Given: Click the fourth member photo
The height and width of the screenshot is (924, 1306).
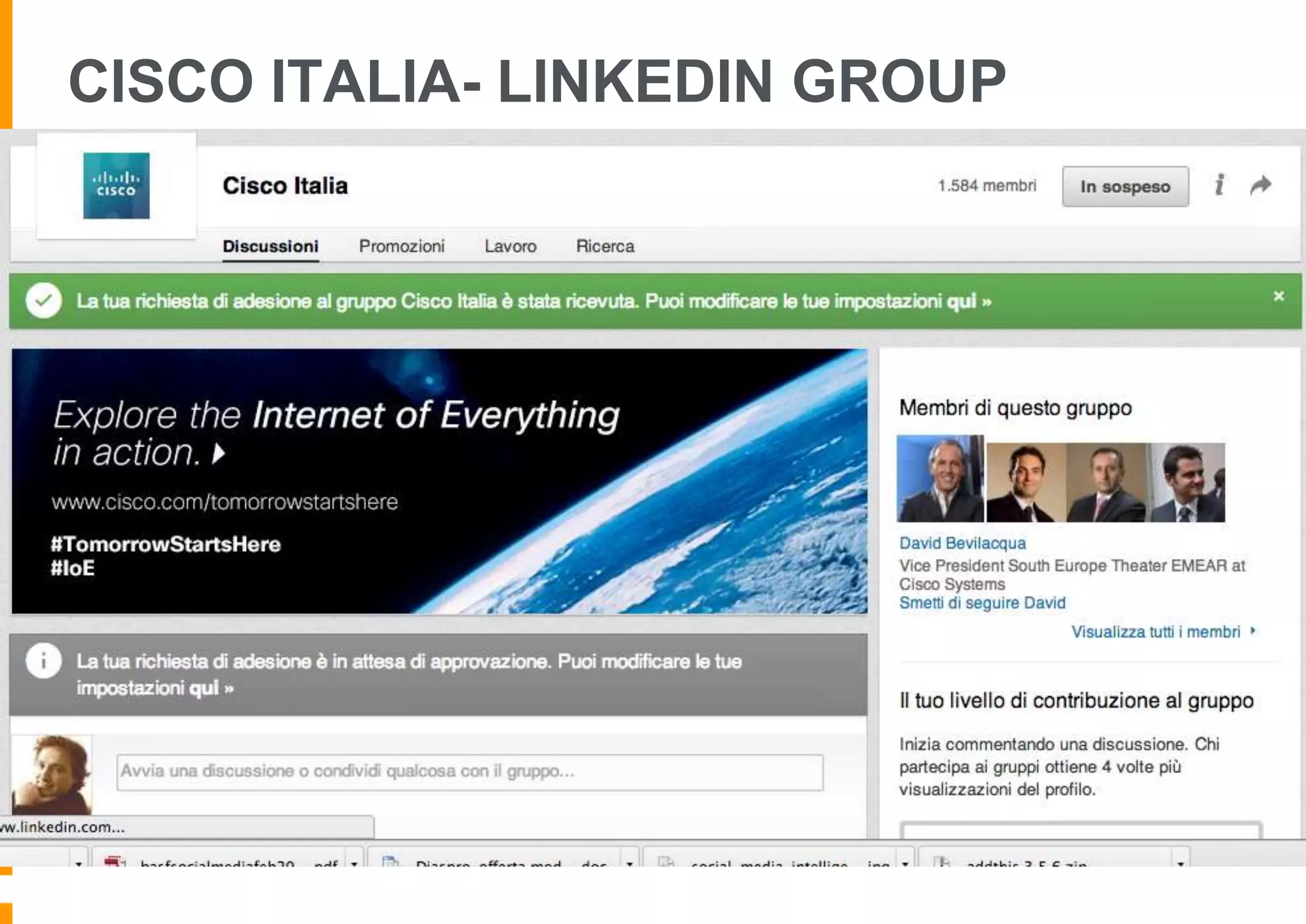Looking at the screenshot, I should [1185, 483].
